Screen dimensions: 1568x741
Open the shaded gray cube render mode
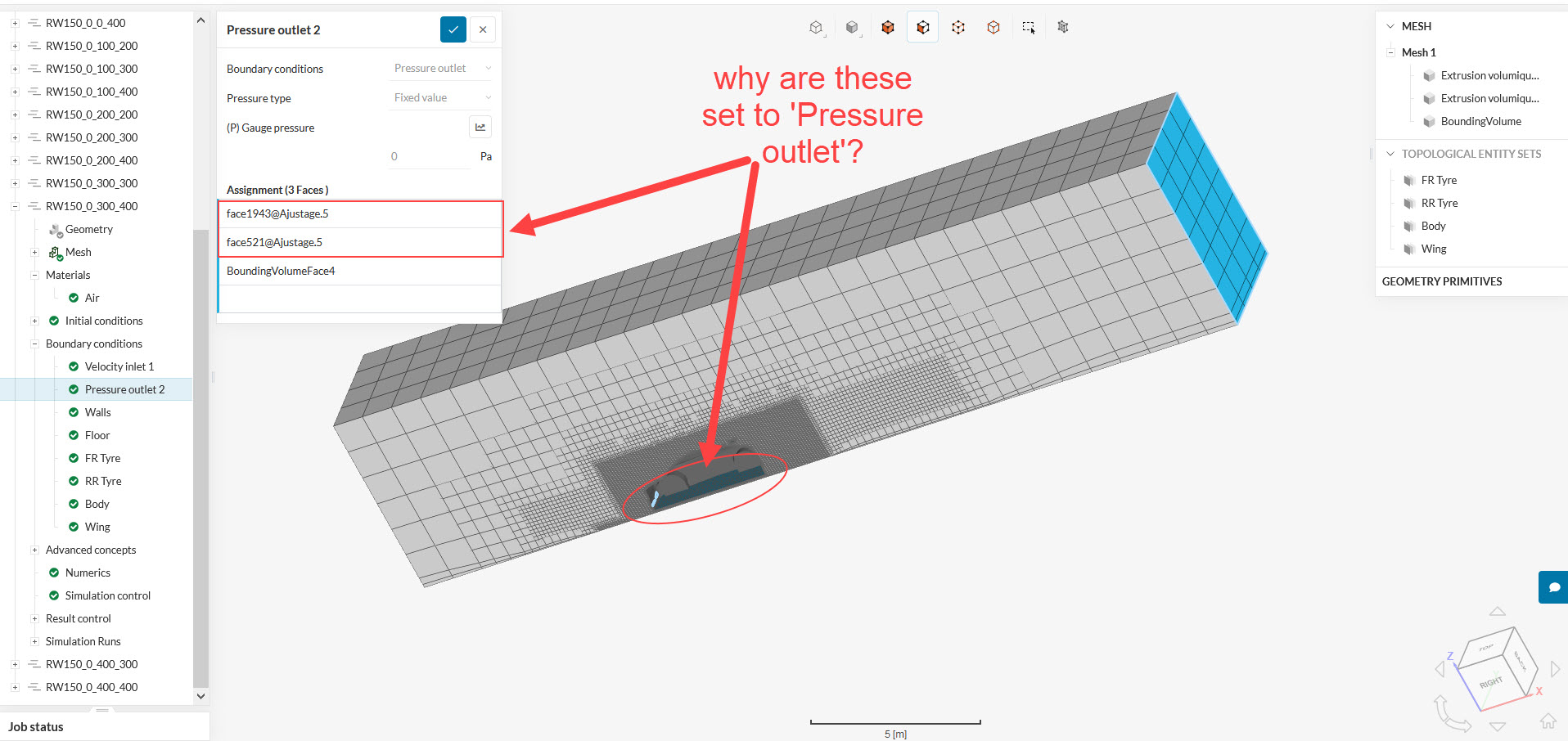[852, 28]
